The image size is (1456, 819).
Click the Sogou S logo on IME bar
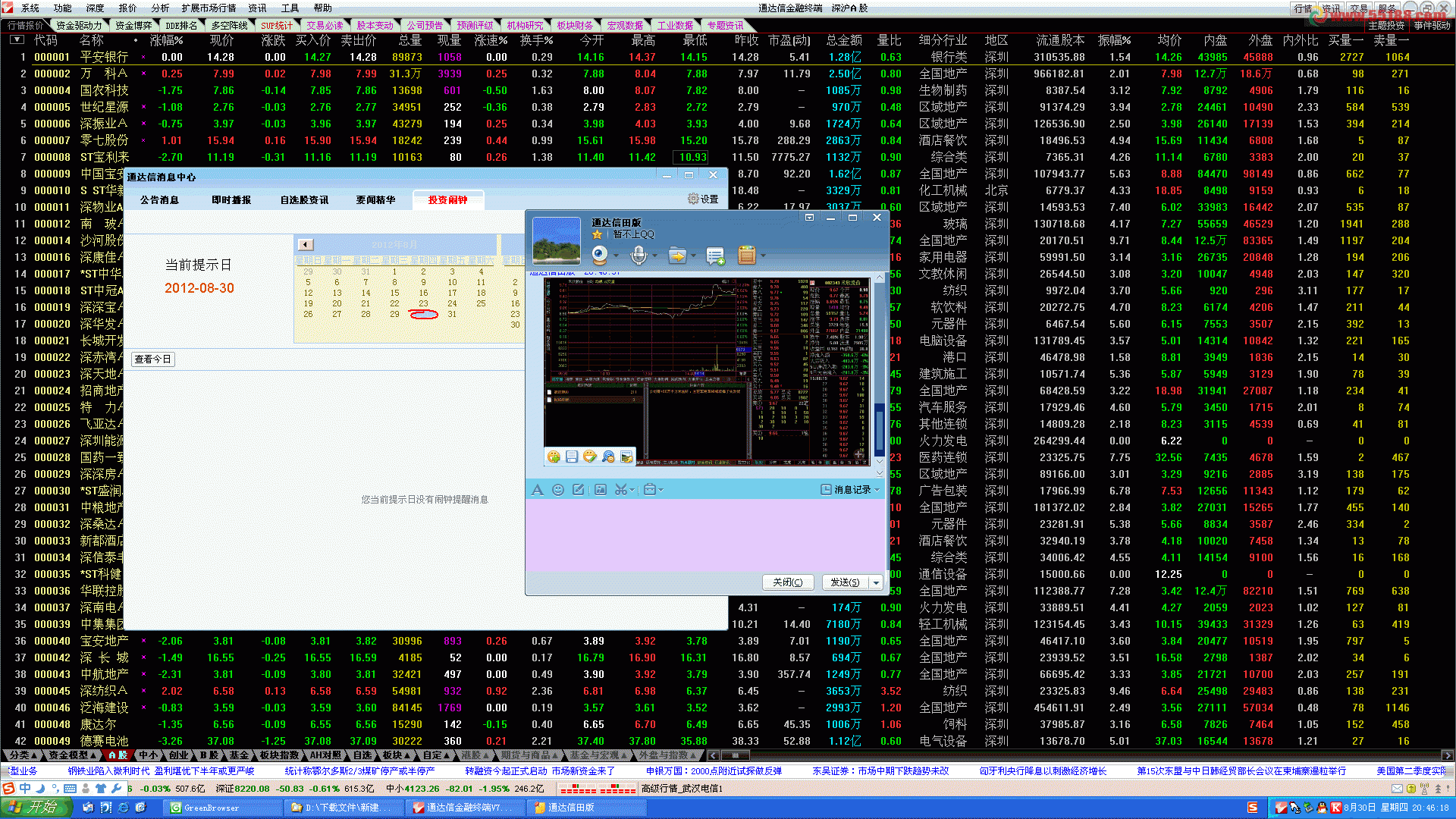click(8, 789)
